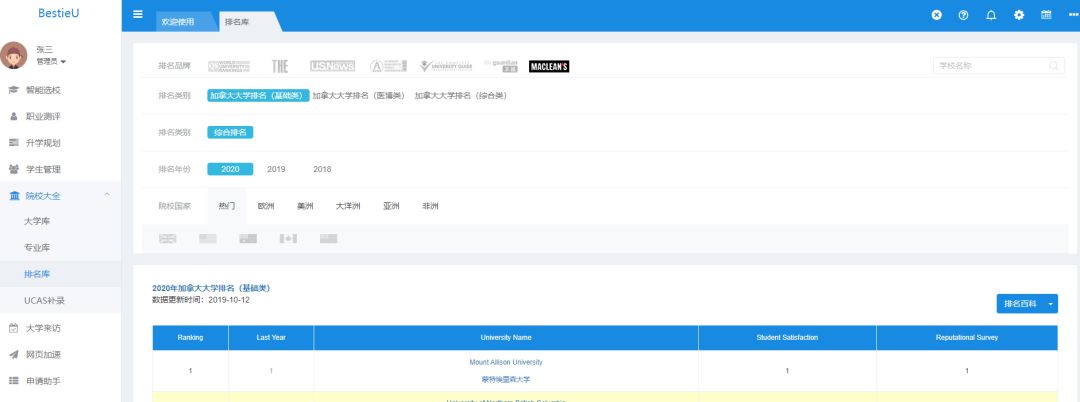Select ranking year 2019

coord(276,169)
